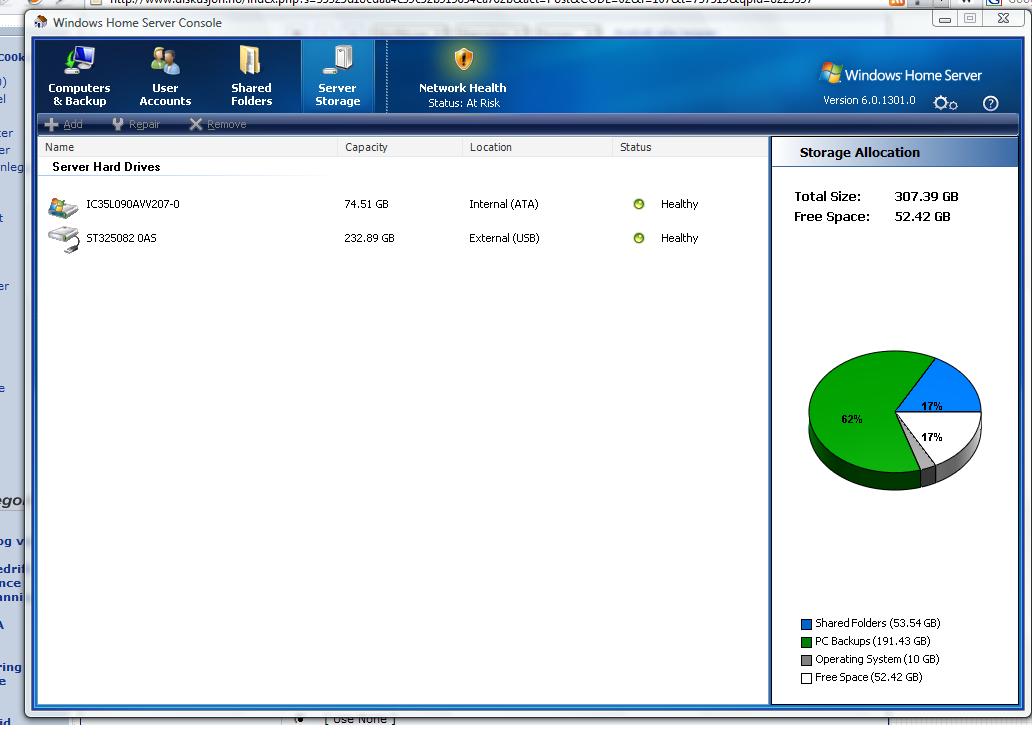Image resolution: width=1032 pixels, height=744 pixels.
Task: Click Server Hard Drives group header
Action: click(107, 167)
